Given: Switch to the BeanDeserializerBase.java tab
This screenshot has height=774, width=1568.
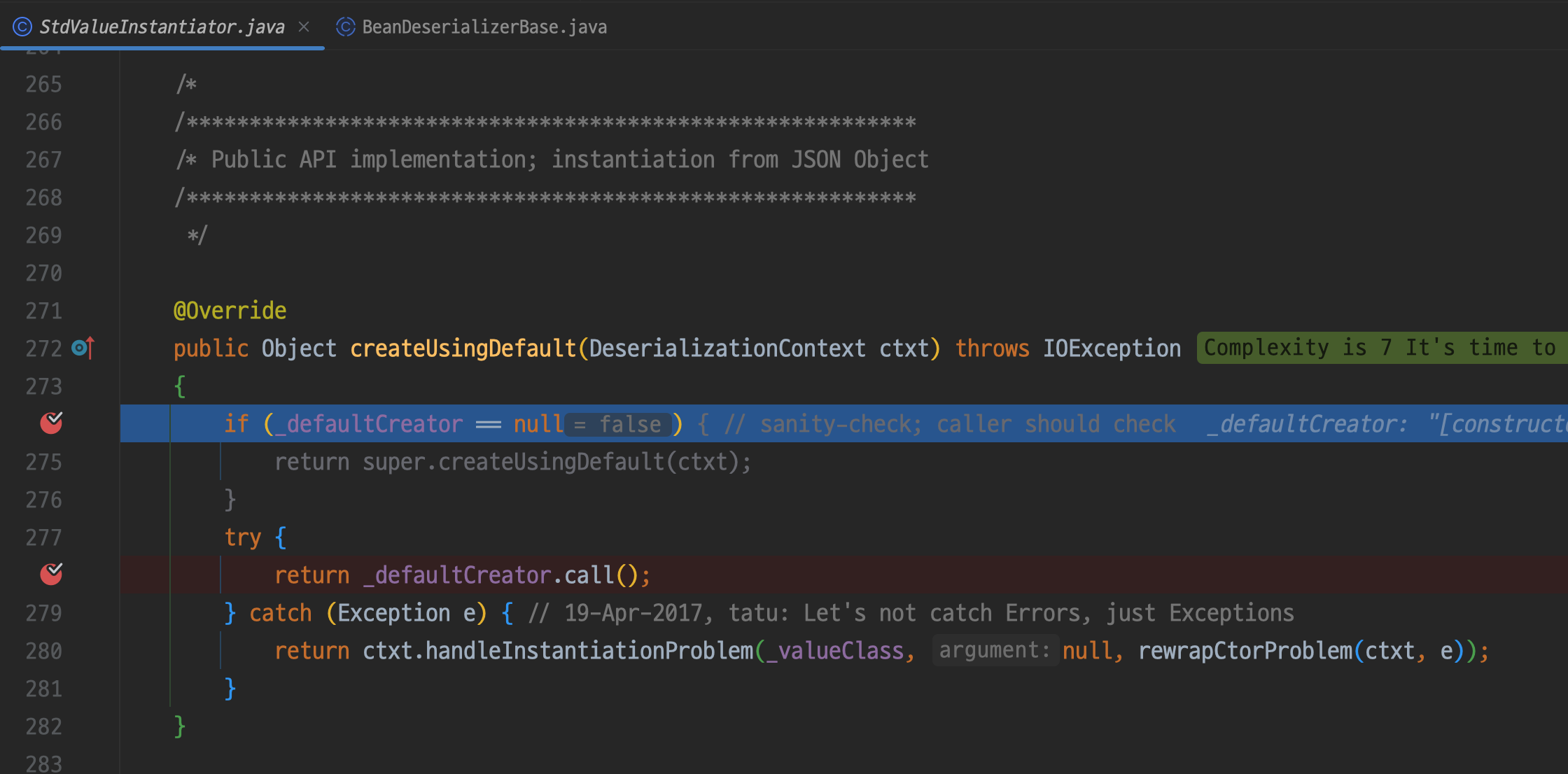Looking at the screenshot, I should (x=484, y=27).
